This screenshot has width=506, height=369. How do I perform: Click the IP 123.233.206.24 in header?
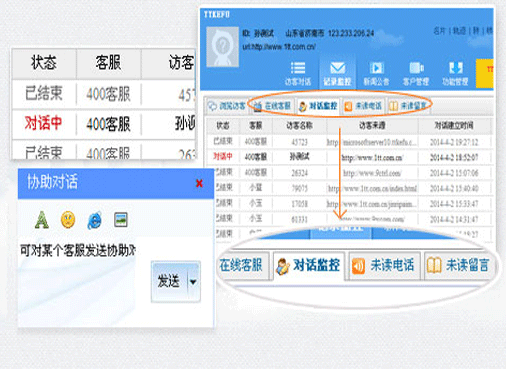point(351,33)
